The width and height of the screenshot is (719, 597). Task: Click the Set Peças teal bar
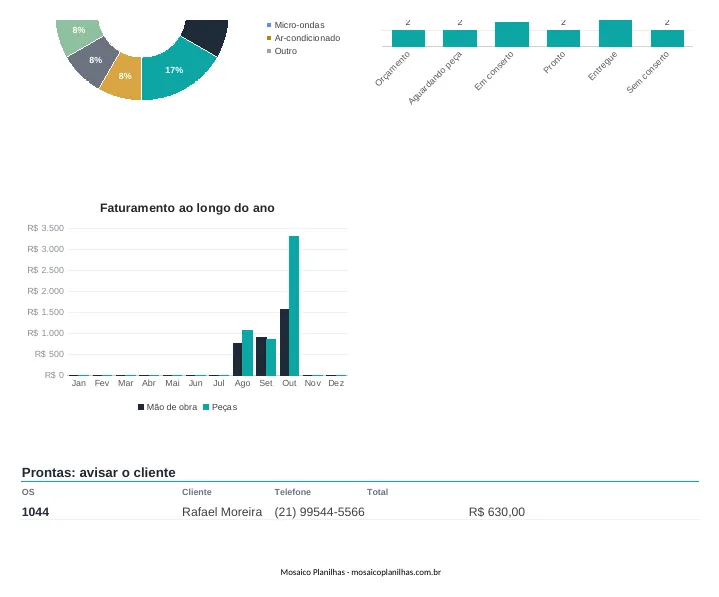click(x=271, y=358)
